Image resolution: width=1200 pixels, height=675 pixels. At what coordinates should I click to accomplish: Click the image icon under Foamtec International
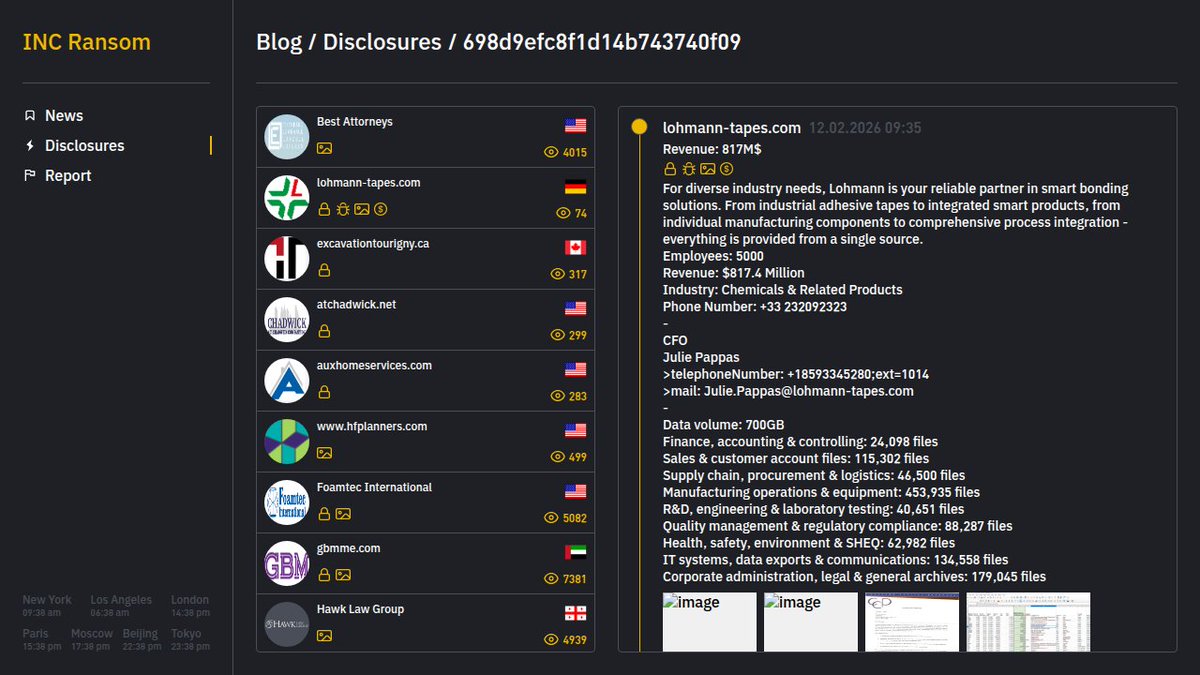(343, 514)
